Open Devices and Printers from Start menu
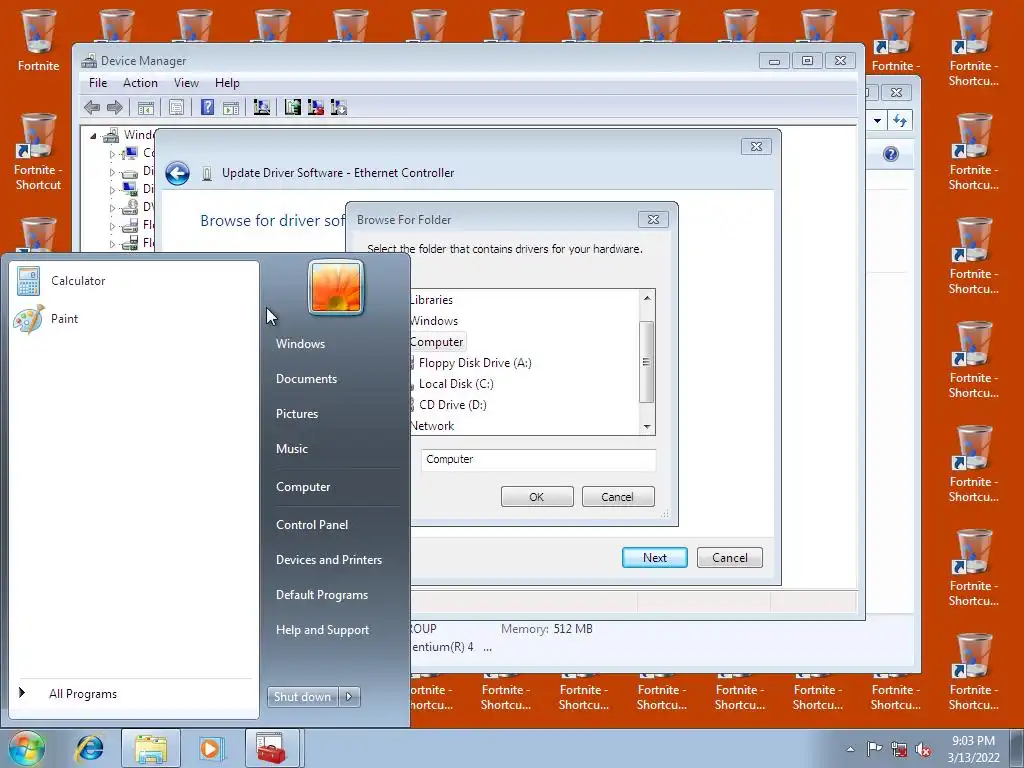Viewport: 1024px width, 768px height. click(x=328, y=560)
